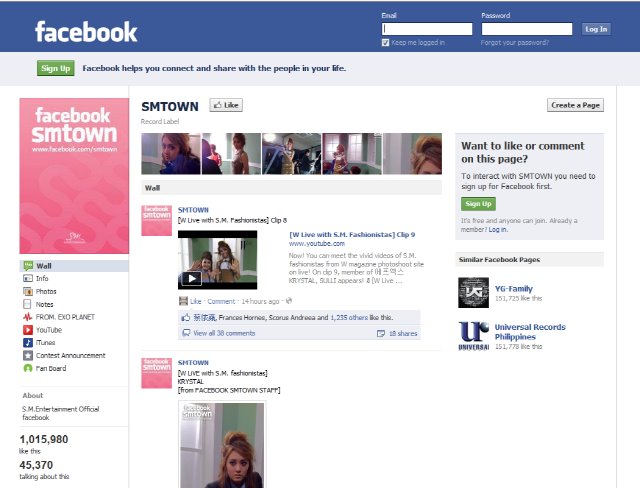Viewport: 640px width, 488px height.
Task: Click the Wall speech bubble icon
Action: (x=28, y=266)
